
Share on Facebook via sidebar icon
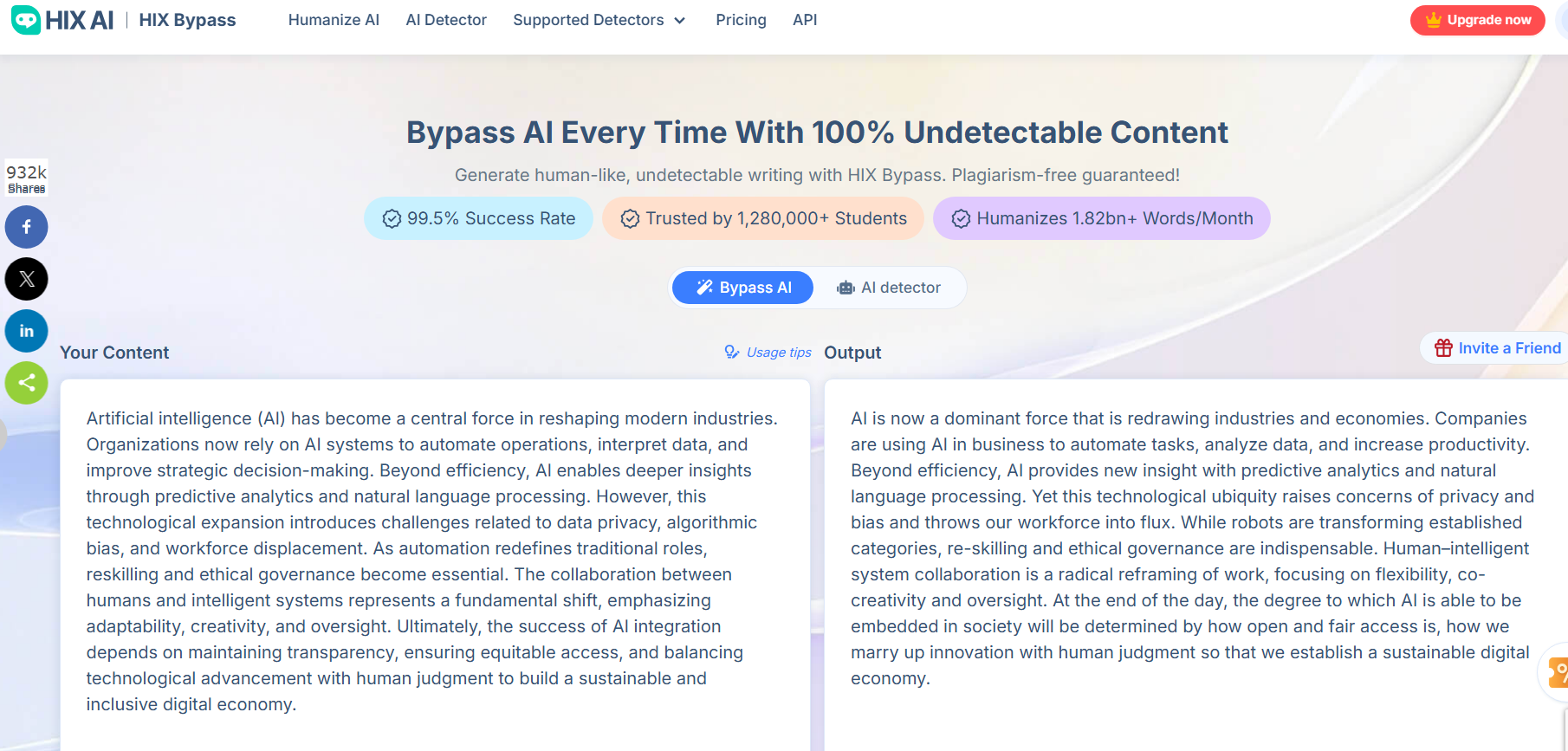coord(27,227)
